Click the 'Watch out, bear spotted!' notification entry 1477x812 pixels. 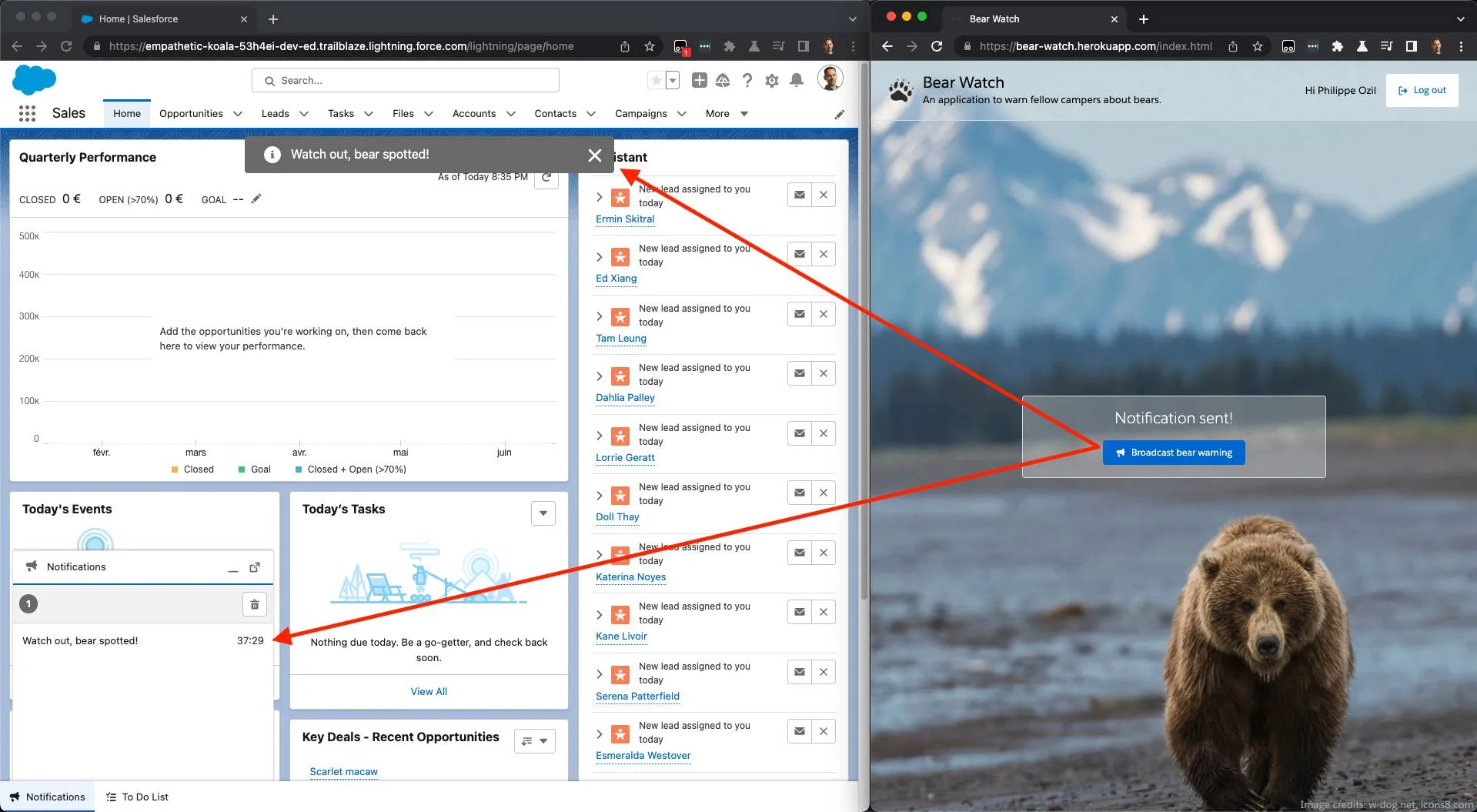143,640
